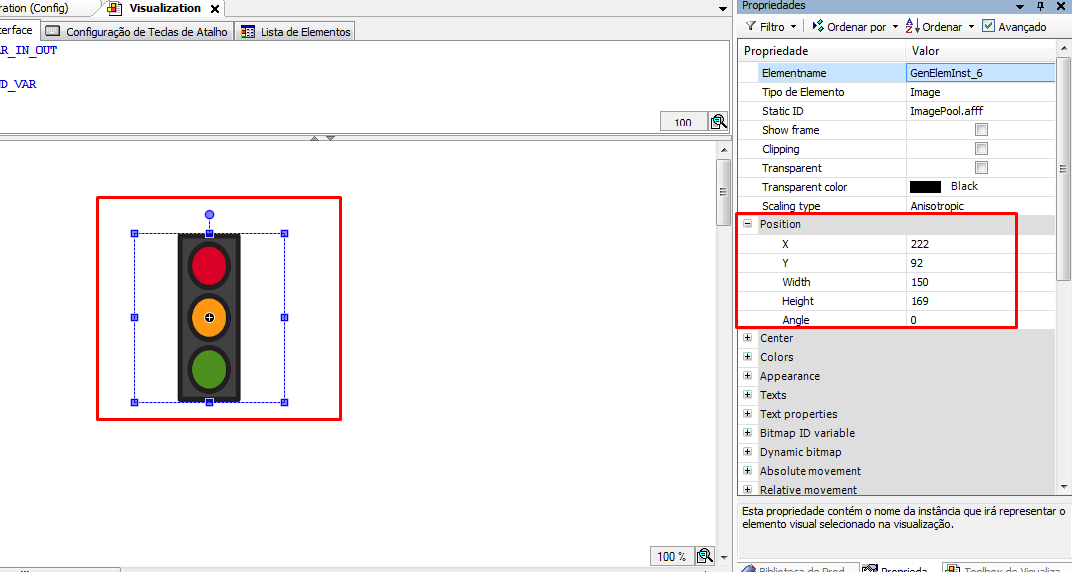Expand the Colors property group
Image resolution: width=1072 pixels, height=572 pixels.
pos(747,357)
